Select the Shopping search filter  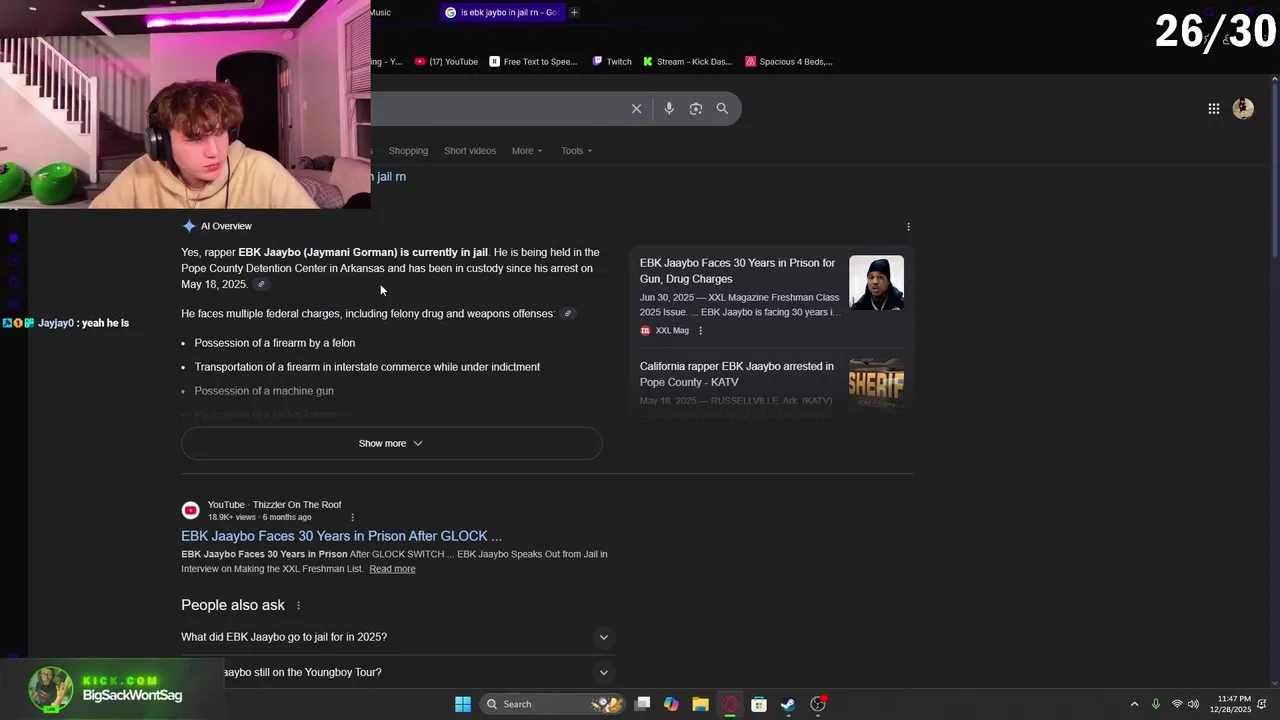408,151
